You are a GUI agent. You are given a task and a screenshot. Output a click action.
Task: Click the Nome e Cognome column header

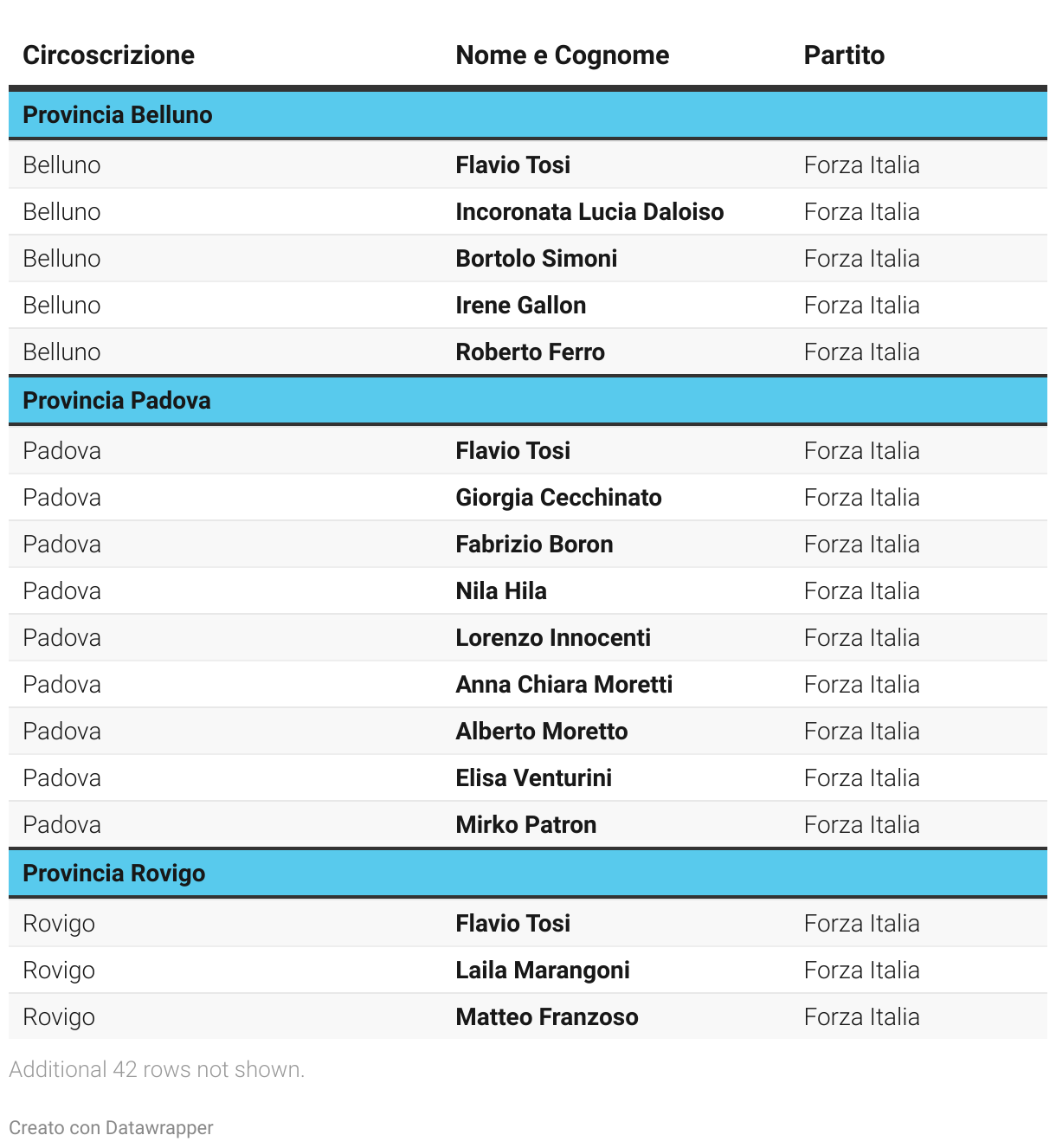(x=562, y=55)
